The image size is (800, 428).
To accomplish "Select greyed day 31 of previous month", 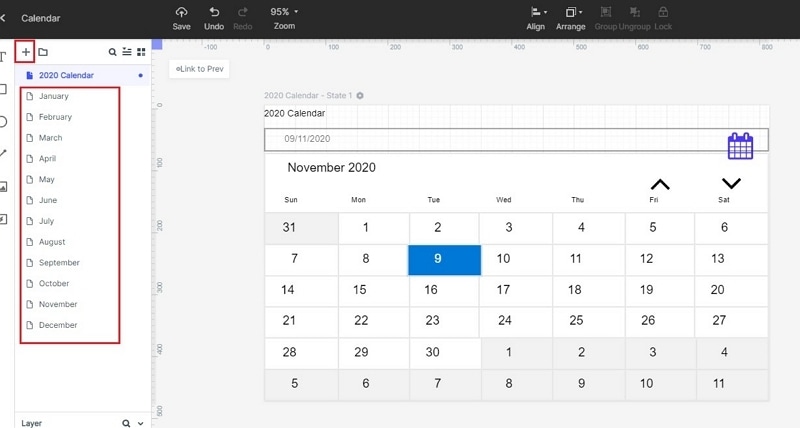I will (302, 228).
